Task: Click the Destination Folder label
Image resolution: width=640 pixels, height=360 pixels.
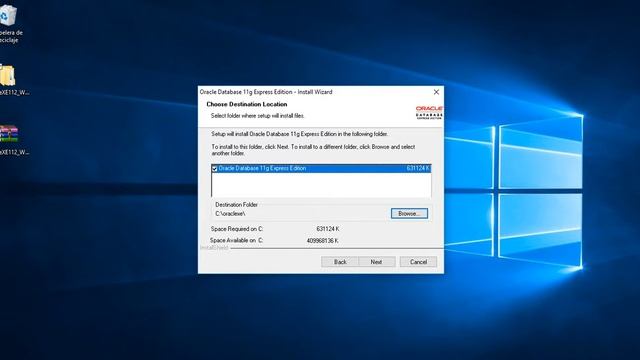Action: click(236, 205)
